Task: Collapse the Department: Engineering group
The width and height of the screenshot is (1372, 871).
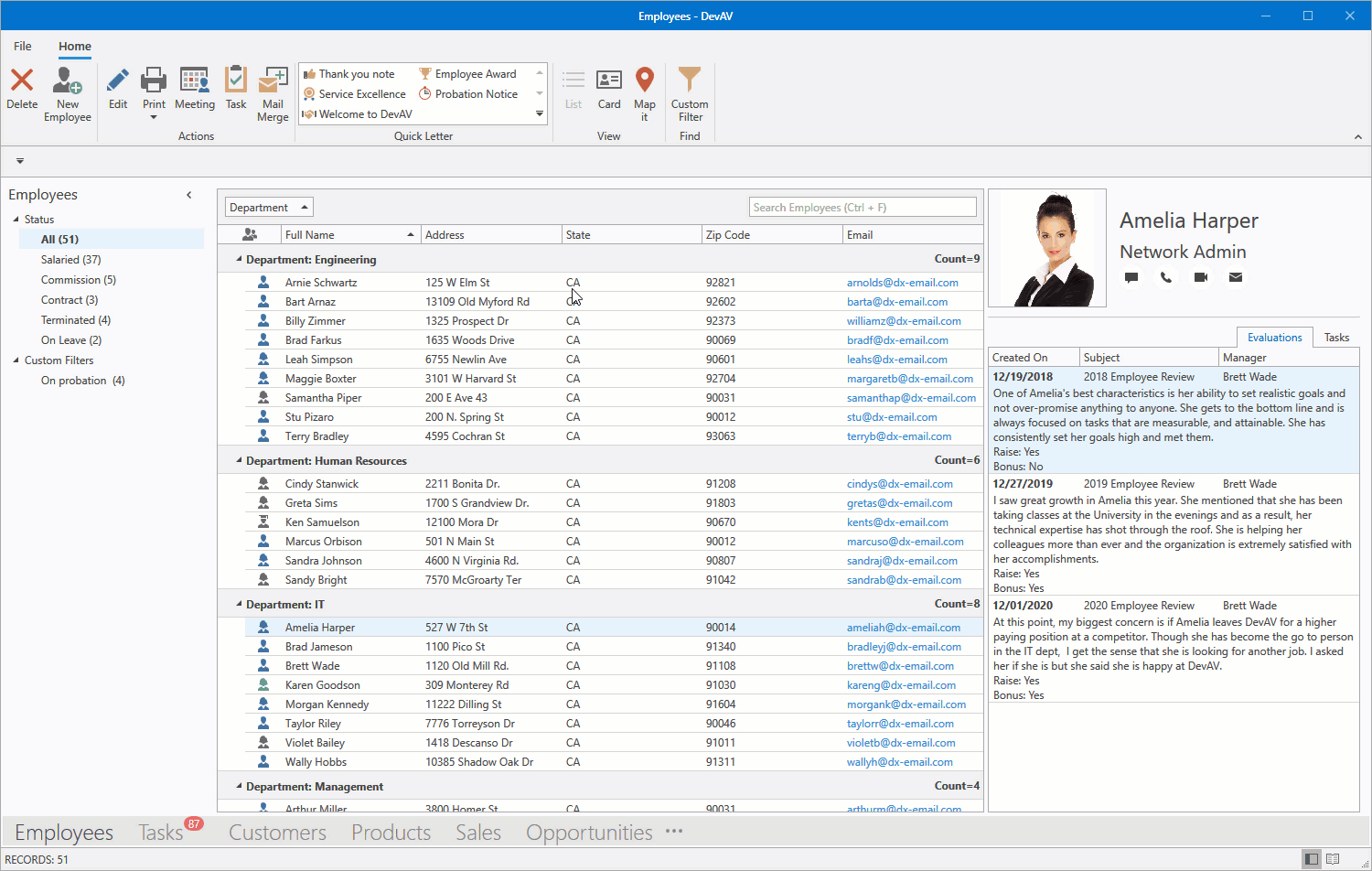Action: 240,259
